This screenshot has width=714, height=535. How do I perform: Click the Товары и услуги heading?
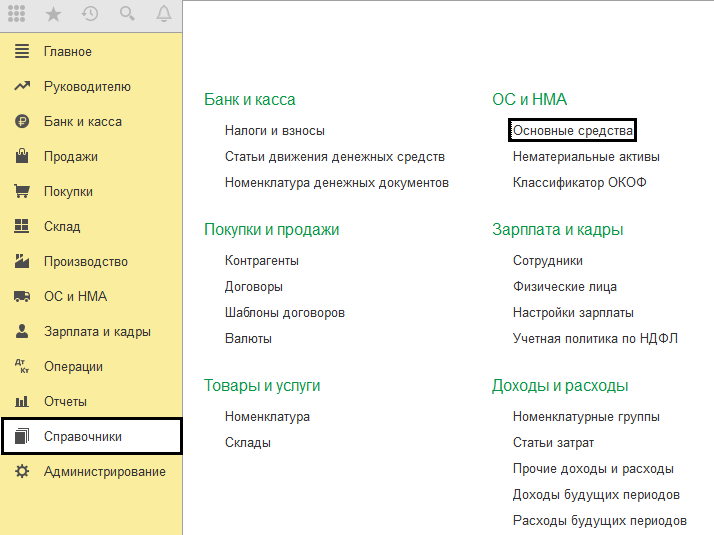pyautogui.click(x=262, y=386)
